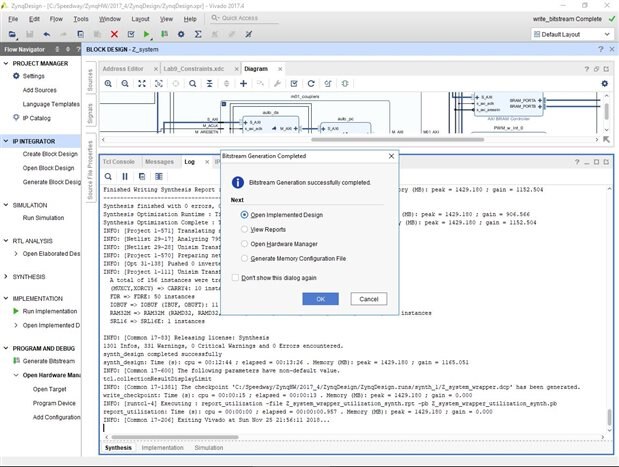Open the Flow menu
Screen dimensions: 619x467
[x=57, y=18]
